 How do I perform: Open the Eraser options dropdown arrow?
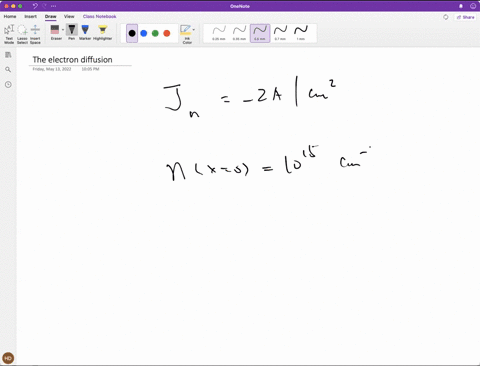(x=63, y=30)
